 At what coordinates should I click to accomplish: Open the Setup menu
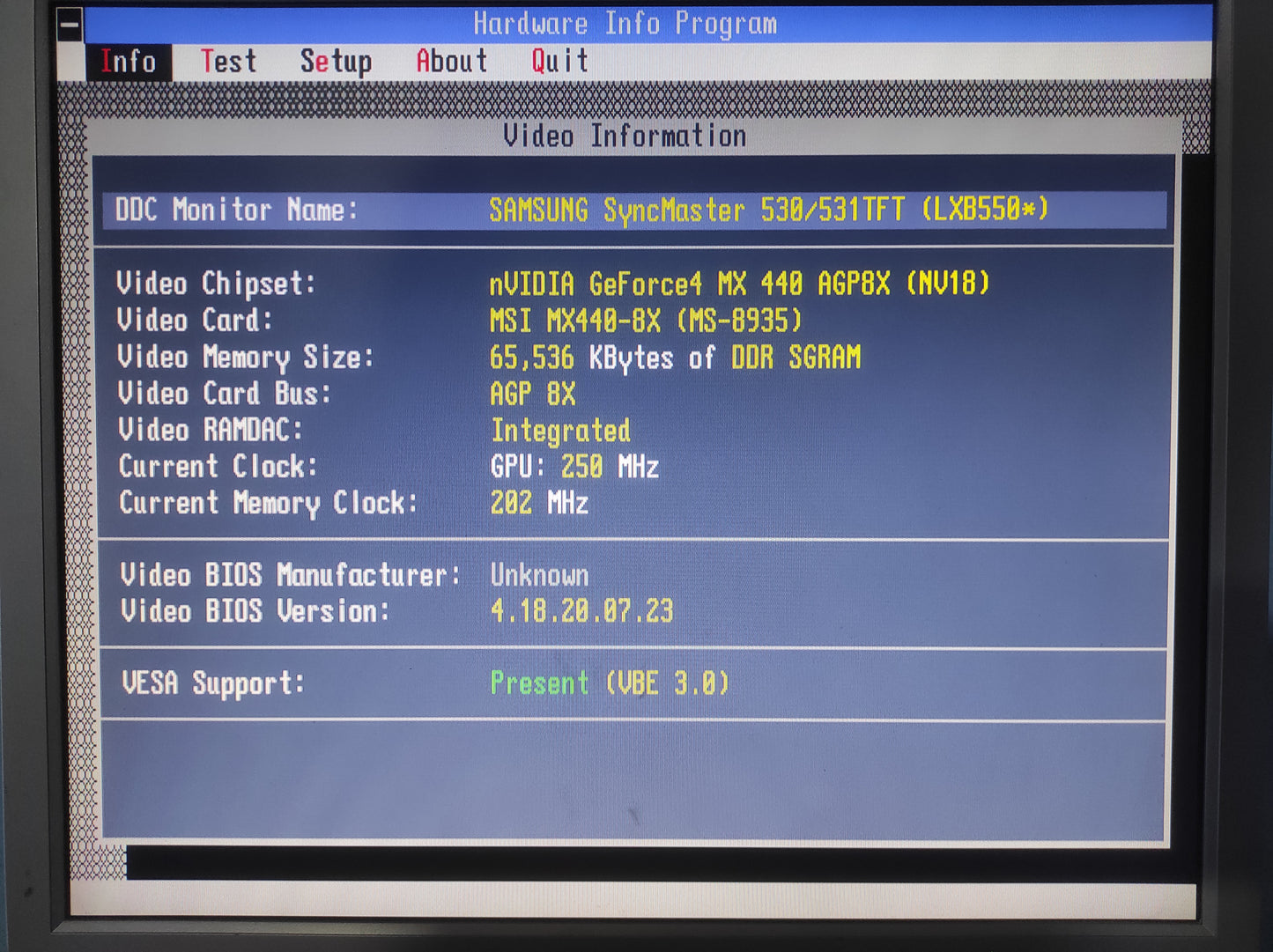(336, 62)
